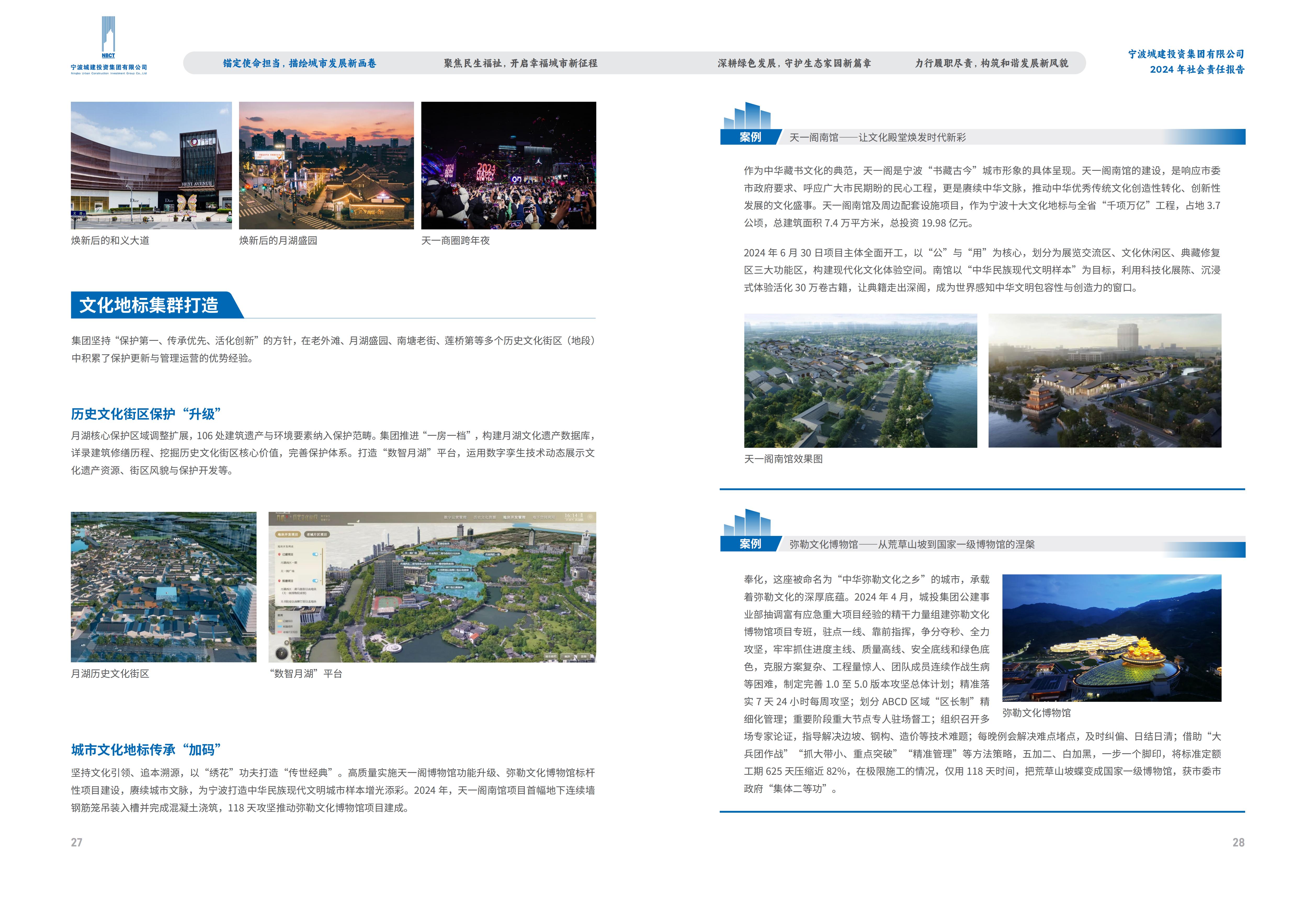Click the building icon above first 案例 label
Screen dimensions: 1316x899
[747, 116]
